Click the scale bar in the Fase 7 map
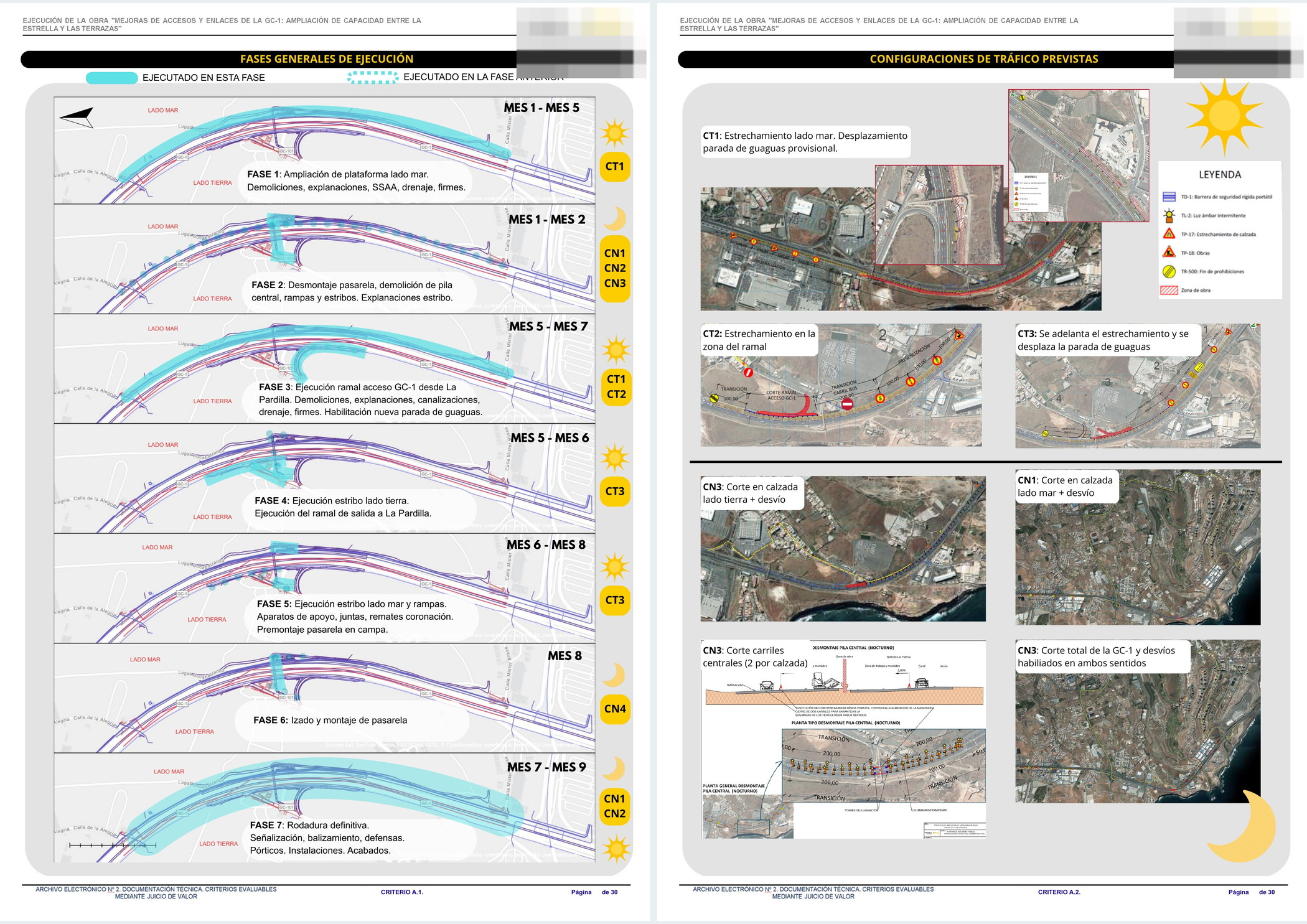Image resolution: width=1307 pixels, height=924 pixels. point(113,846)
